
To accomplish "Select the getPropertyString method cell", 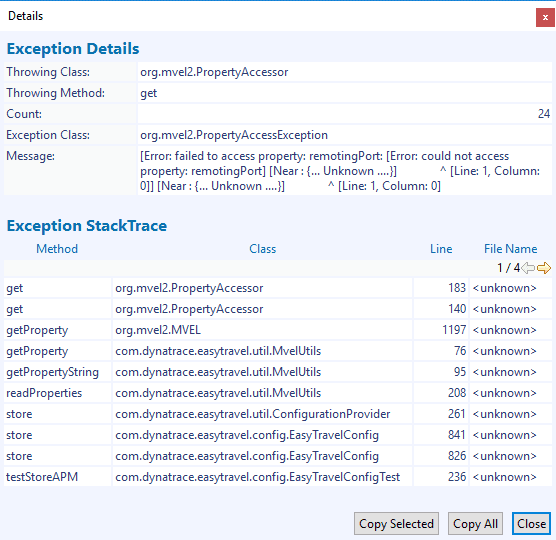I will pos(58,372).
